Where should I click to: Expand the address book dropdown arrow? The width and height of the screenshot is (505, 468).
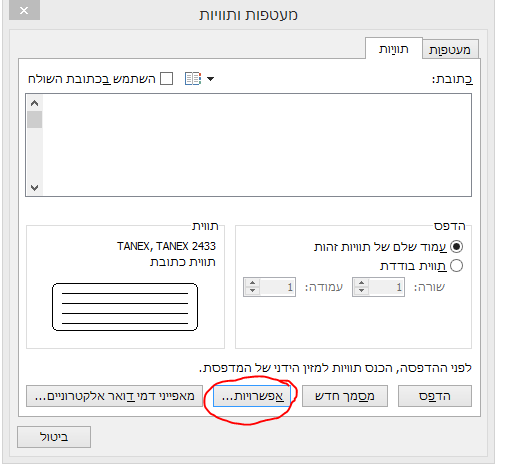click(210, 79)
